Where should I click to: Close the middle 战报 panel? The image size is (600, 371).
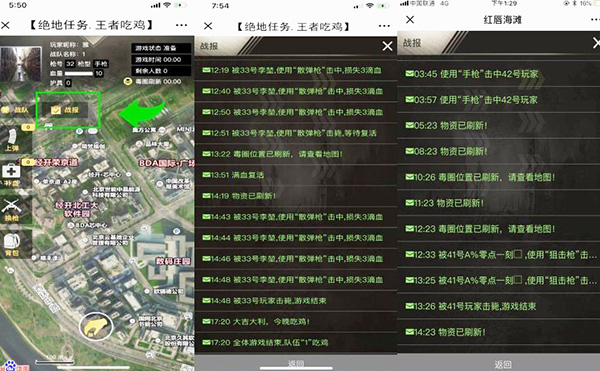(387, 46)
